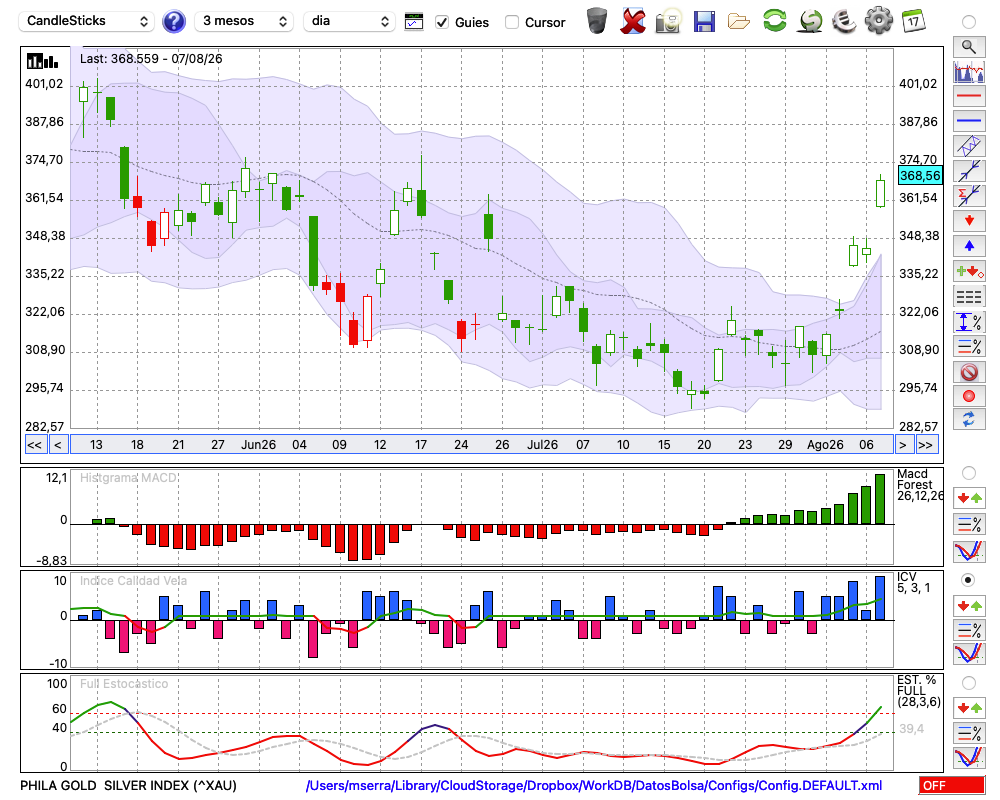This screenshot has width=1000, height=800.
Task: Open the folder icon in toolbar
Action: [739, 22]
